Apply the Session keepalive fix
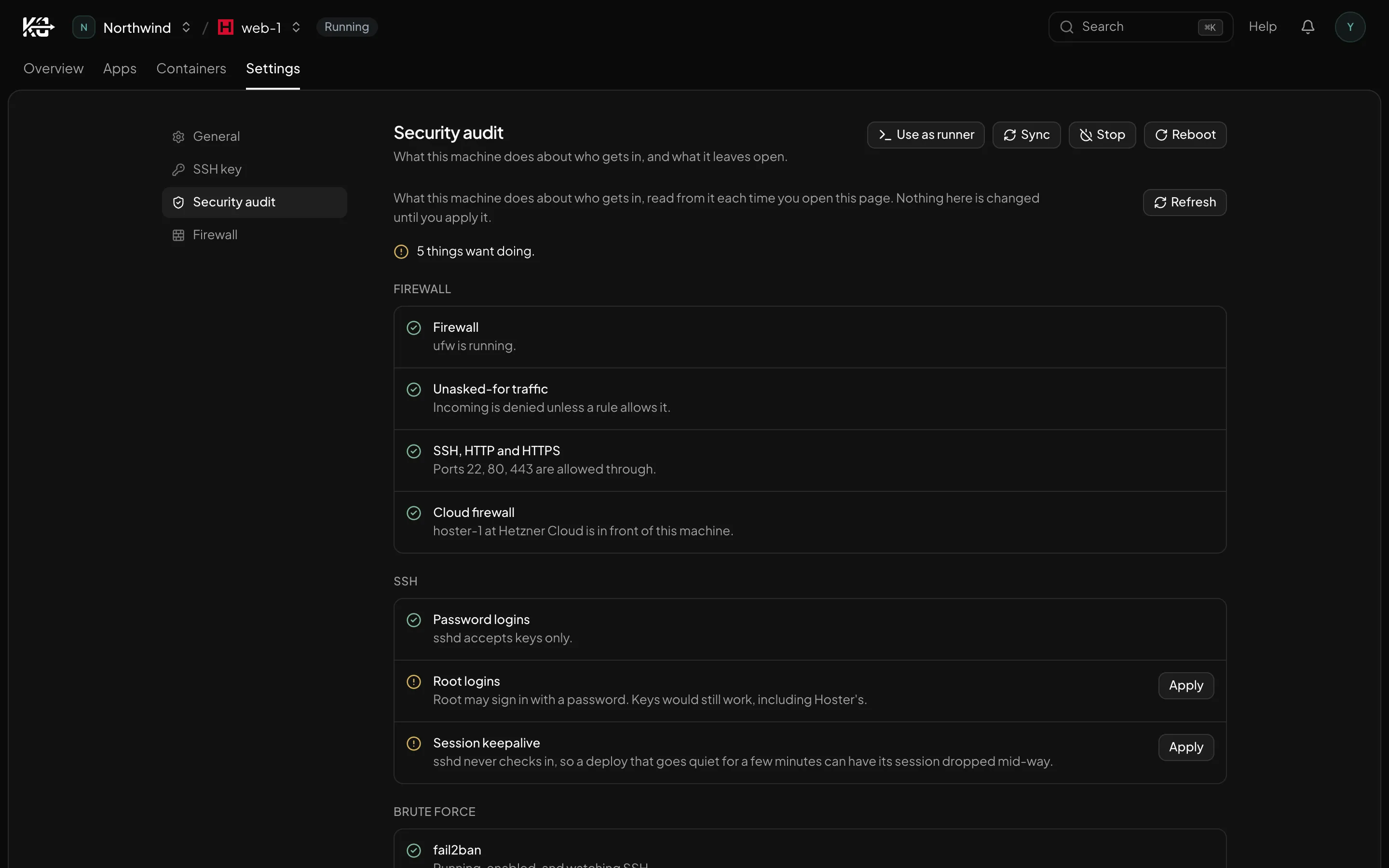The height and width of the screenshot is (868, 1389). click(x=1186, y=747)
